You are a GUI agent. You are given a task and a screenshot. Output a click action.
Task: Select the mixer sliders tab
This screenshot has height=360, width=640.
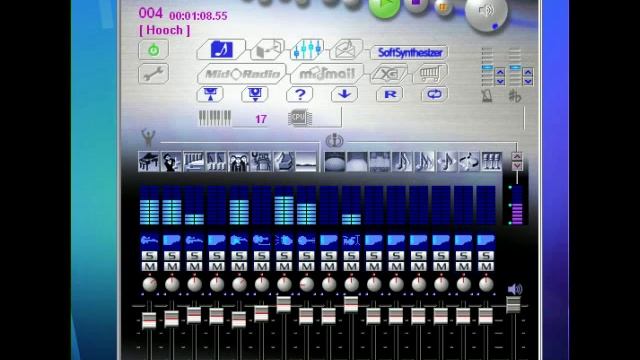(x=308, y=50)
